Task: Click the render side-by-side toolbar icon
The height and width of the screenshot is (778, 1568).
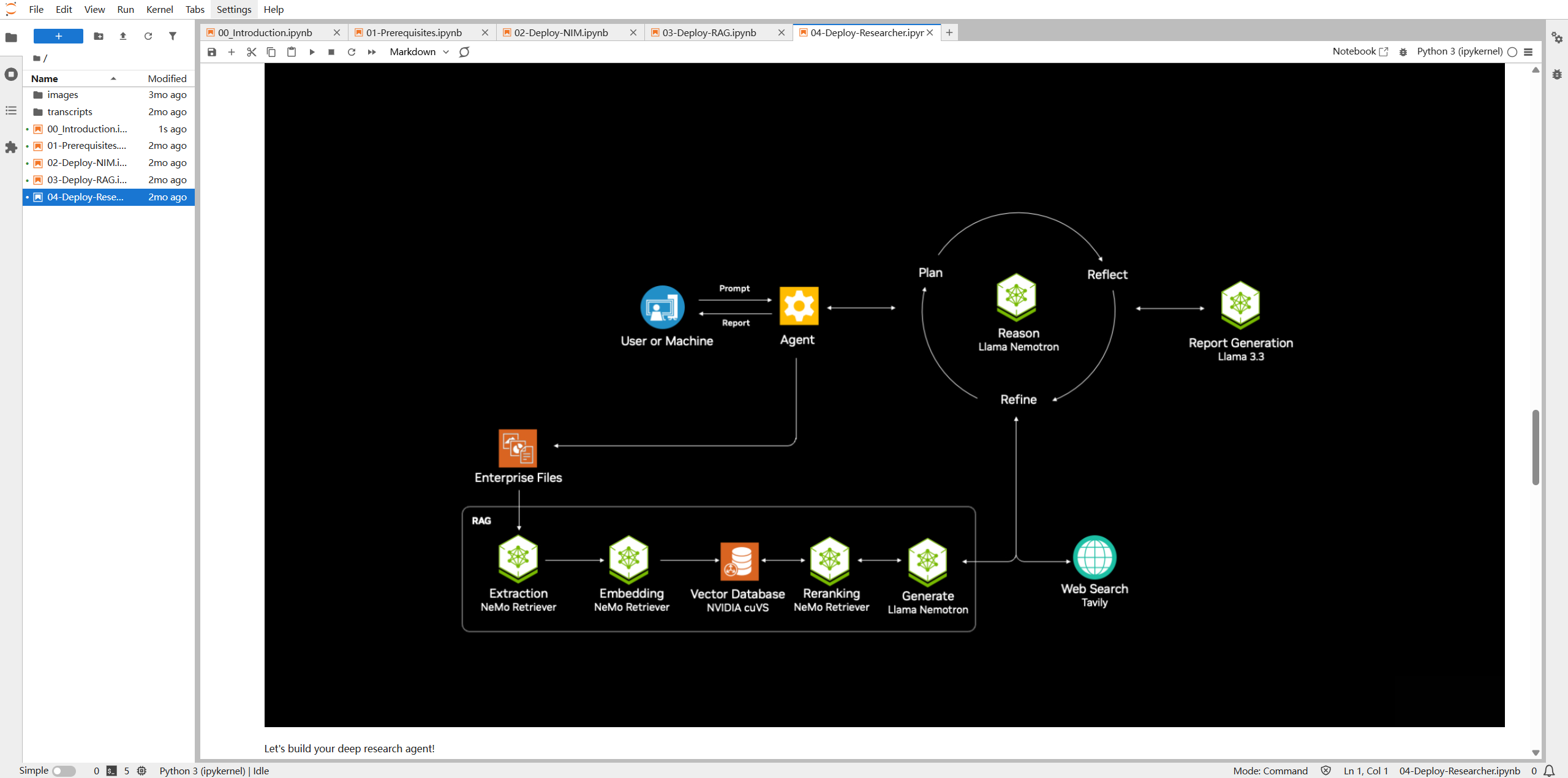Action: coord(464,52)
